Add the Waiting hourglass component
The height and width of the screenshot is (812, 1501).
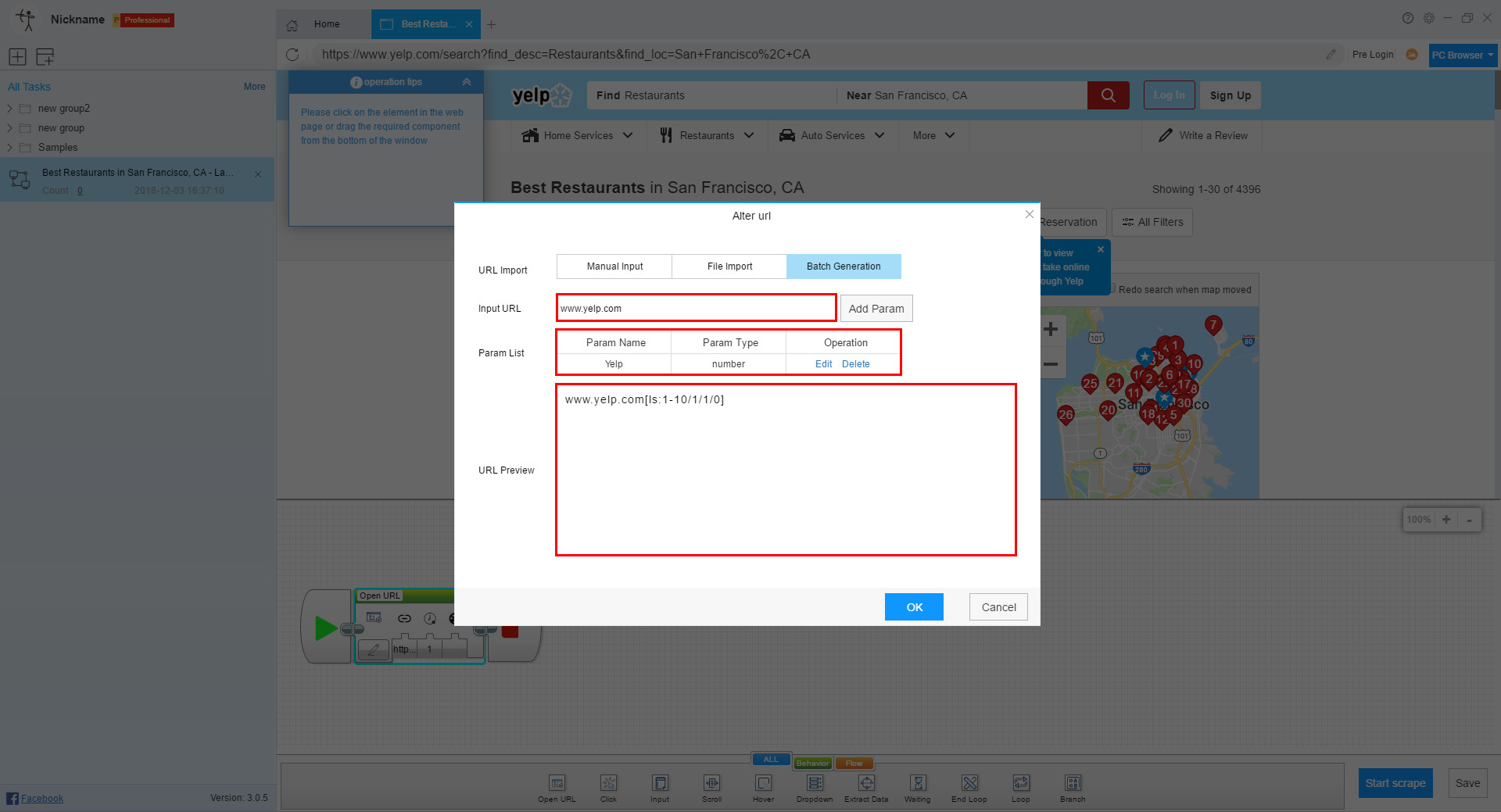[918, 783]
